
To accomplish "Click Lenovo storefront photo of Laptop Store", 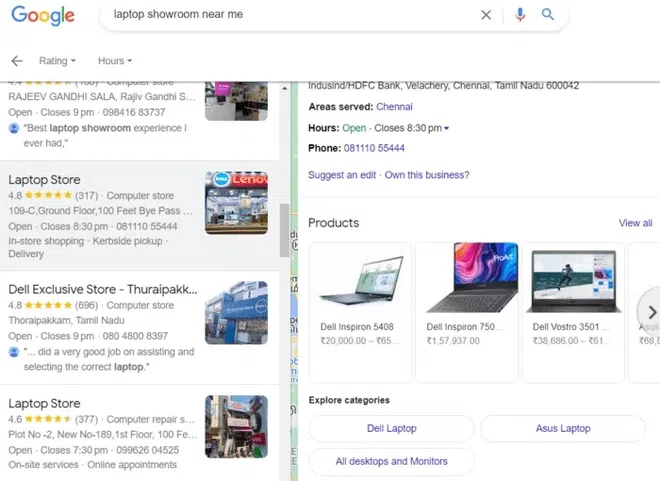I will pyautogui.click(x=236, y=203).
